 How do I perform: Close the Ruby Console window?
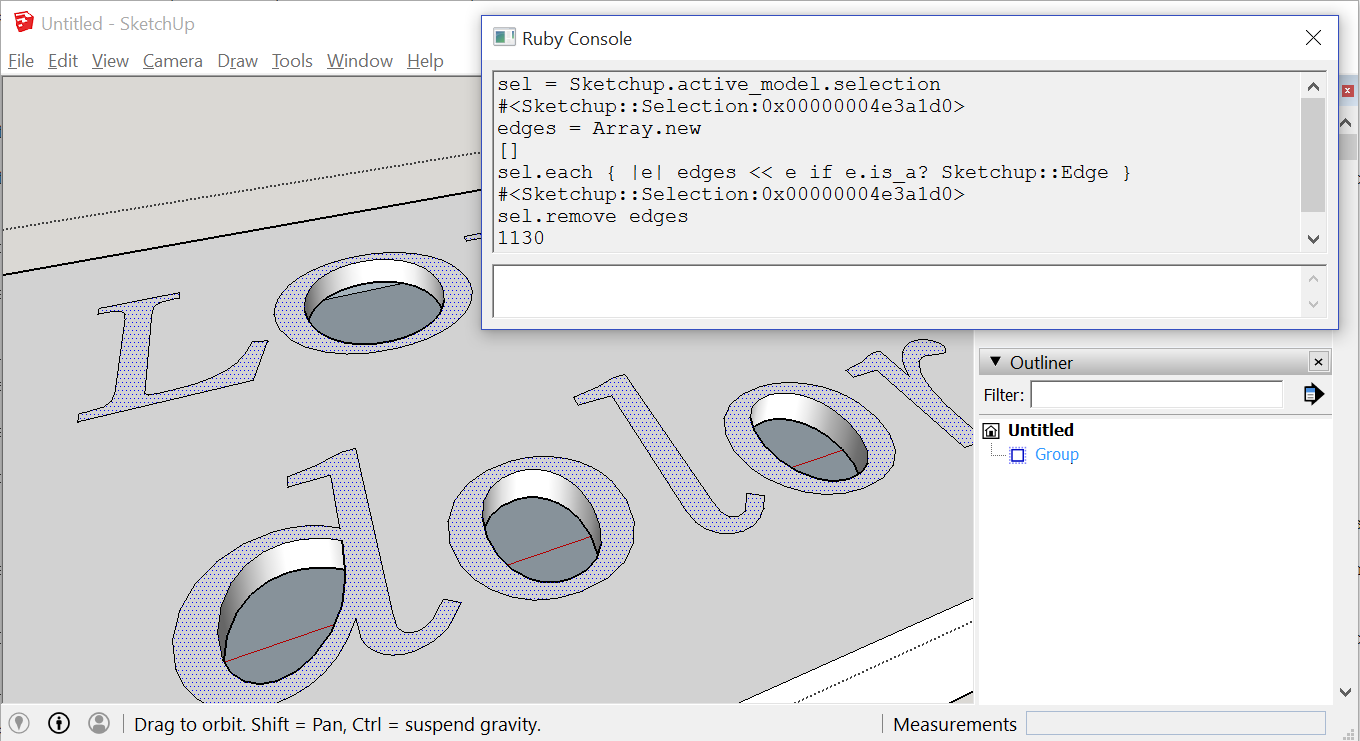(1313, 38)
